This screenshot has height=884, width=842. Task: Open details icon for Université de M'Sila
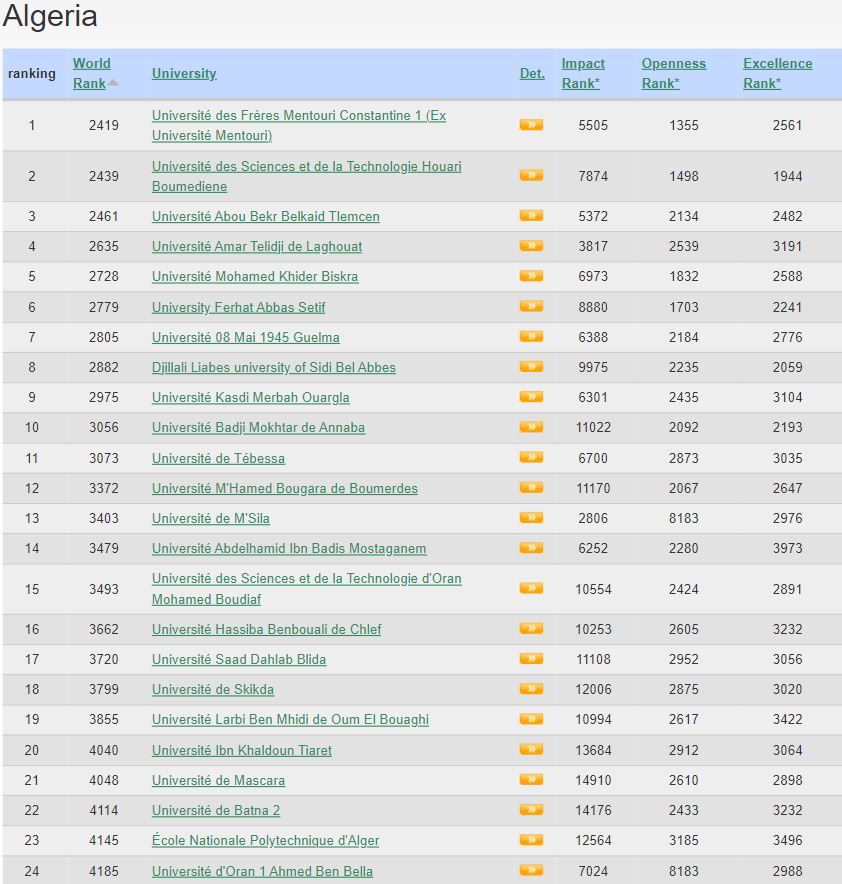click(x=531, y=518)
